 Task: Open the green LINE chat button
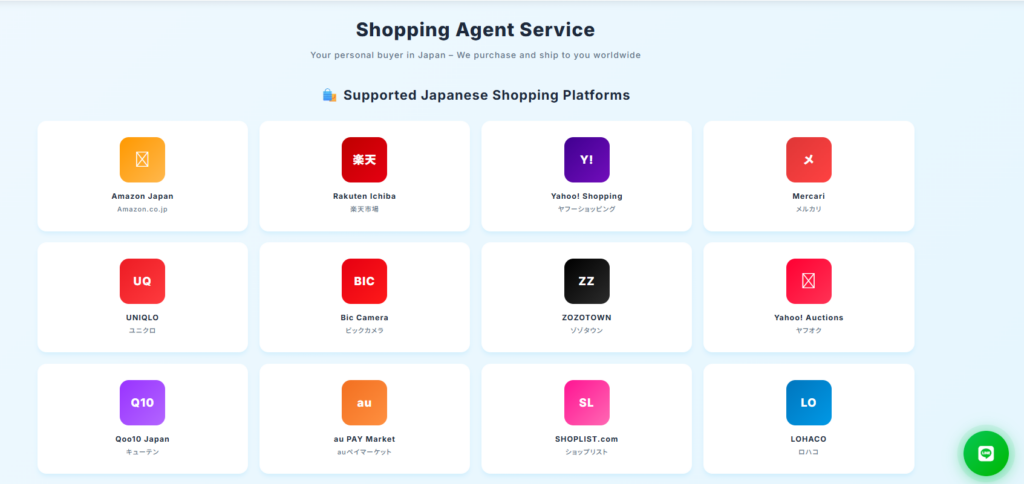(x=986, y=453)
